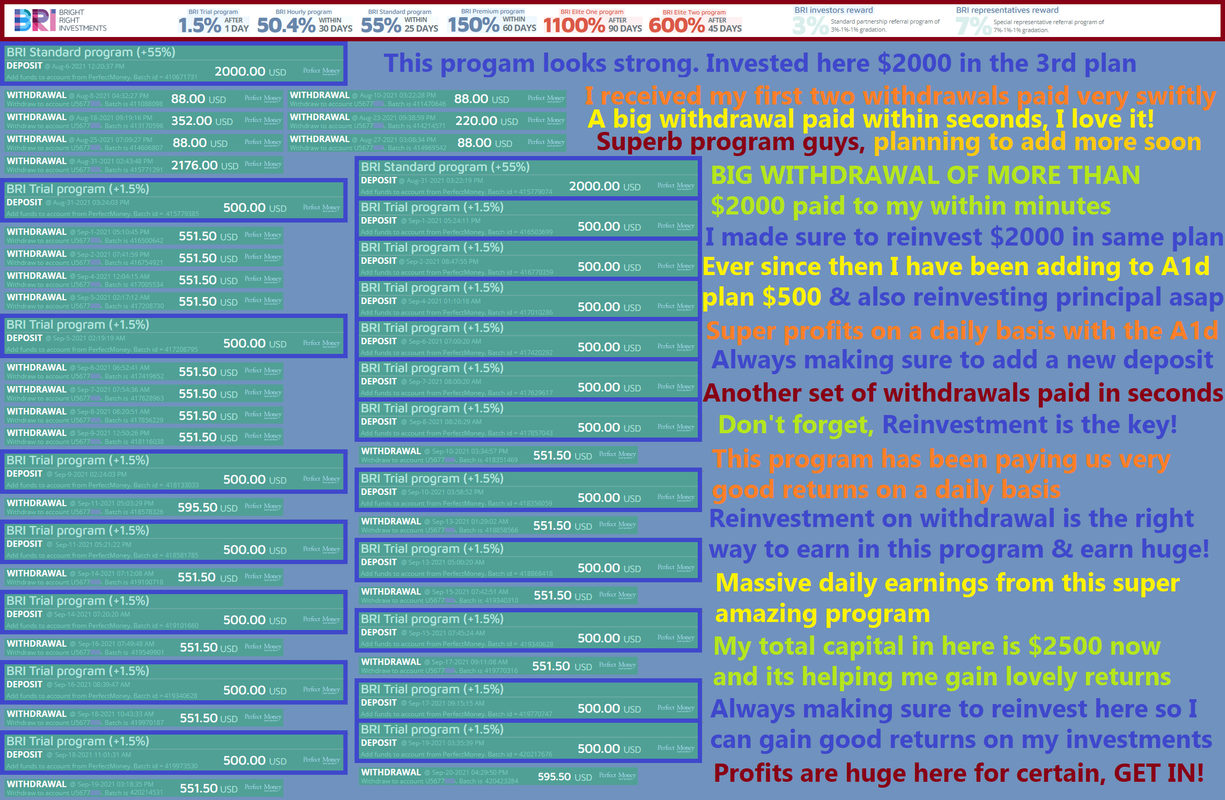
Task: Select the Sep-6-2021 06:52:41 AM withdrawal row
Action: (x=145, y=372)
